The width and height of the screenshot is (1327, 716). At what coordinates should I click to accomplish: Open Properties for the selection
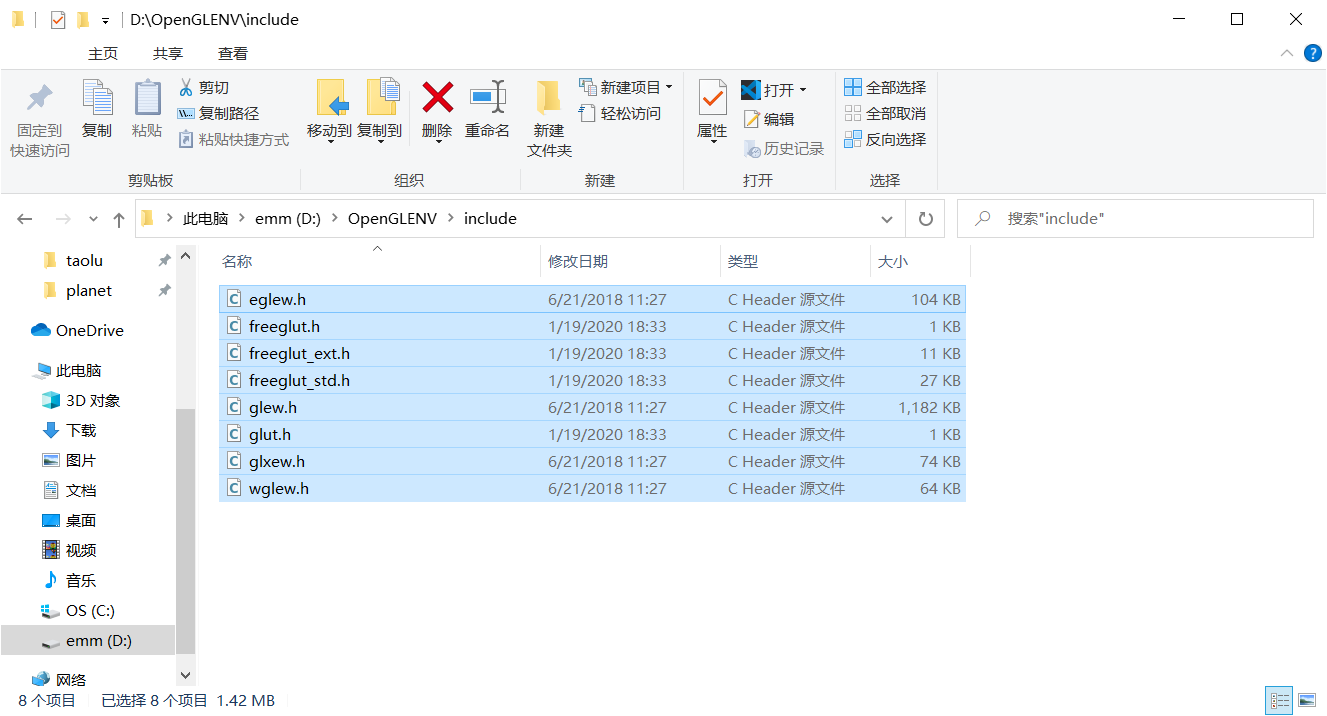point(711,110)
